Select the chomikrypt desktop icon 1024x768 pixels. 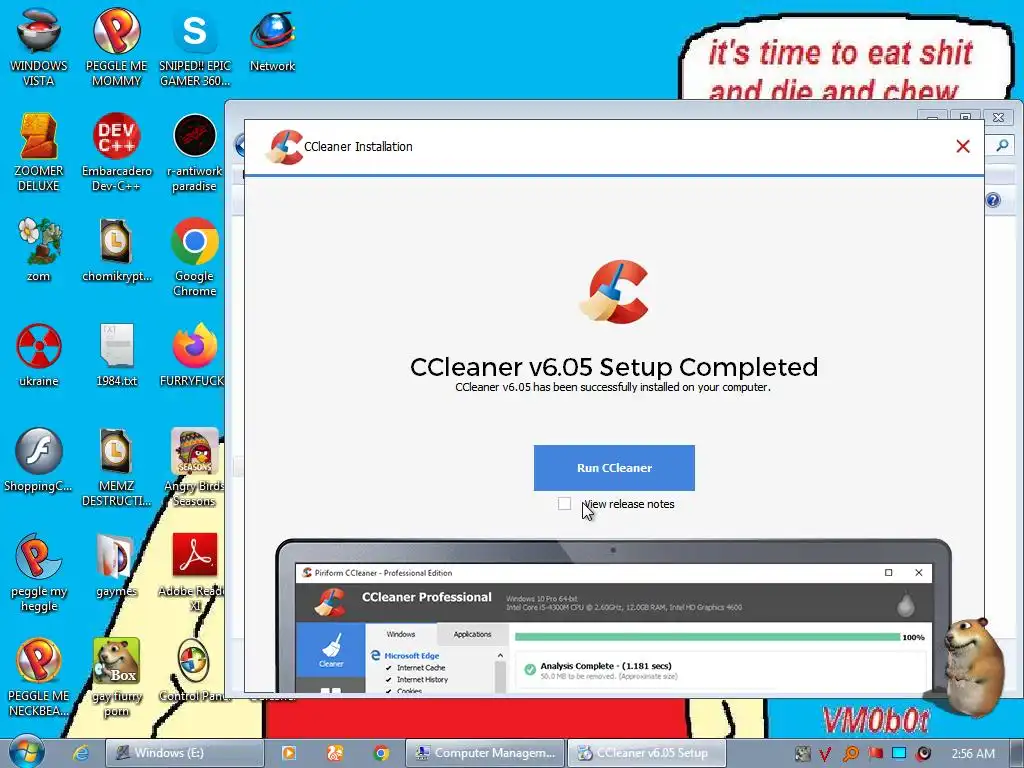tap(116, 249)
